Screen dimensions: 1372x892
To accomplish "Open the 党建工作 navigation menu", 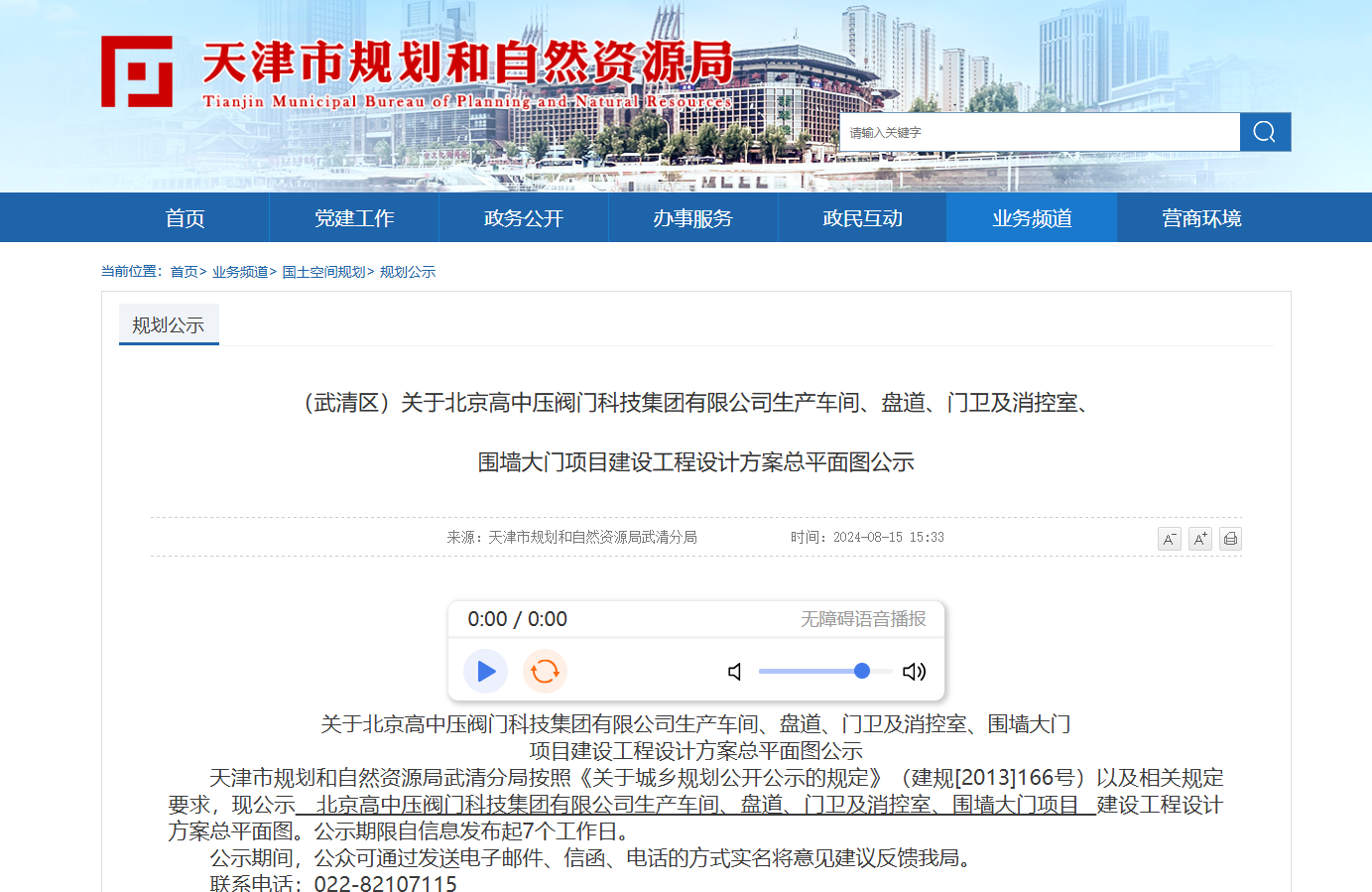I will [353, 217].
